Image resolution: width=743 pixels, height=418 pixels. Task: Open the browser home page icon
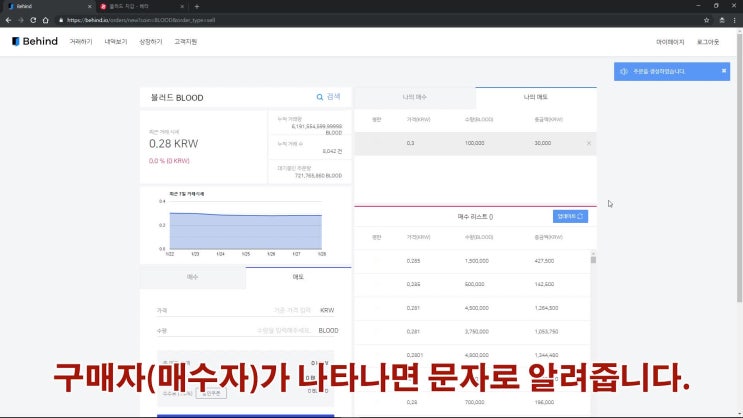[45, 20]
